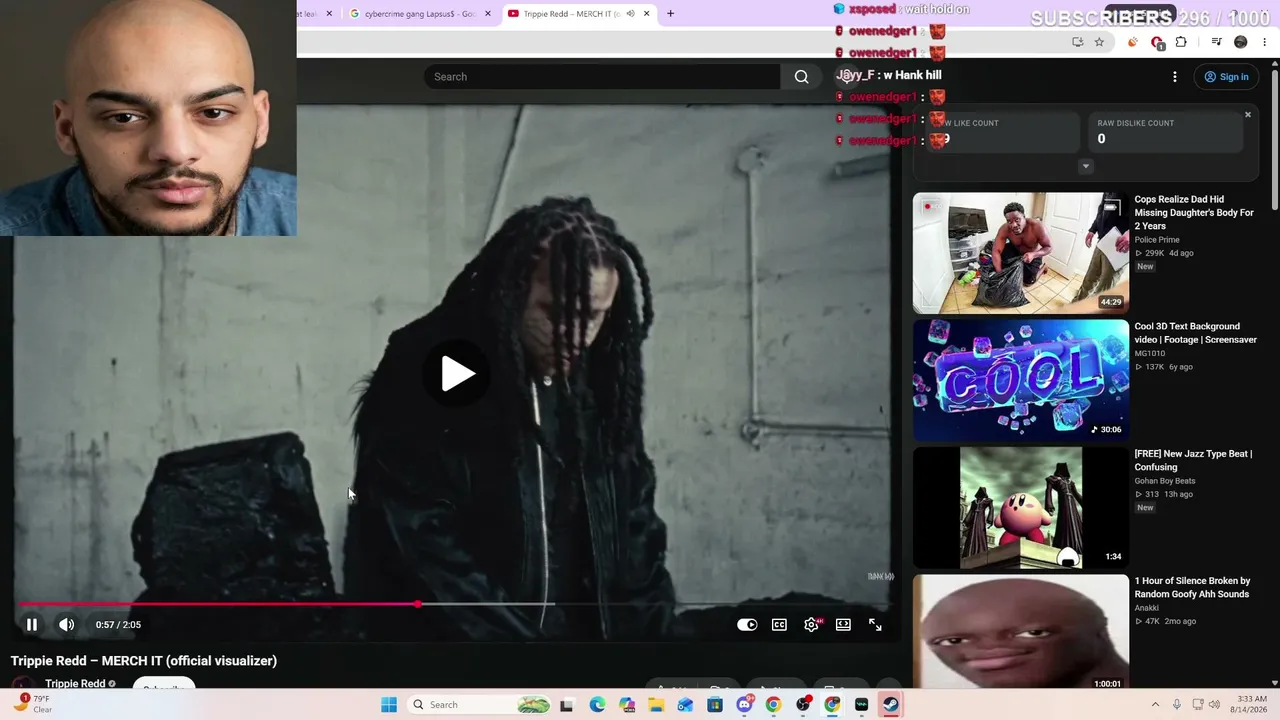Image resolution: width=1280 pixels, height=720 pixels.
Task: Open the Chrome extensions puzzle icon
Action: pos(1181,42)
